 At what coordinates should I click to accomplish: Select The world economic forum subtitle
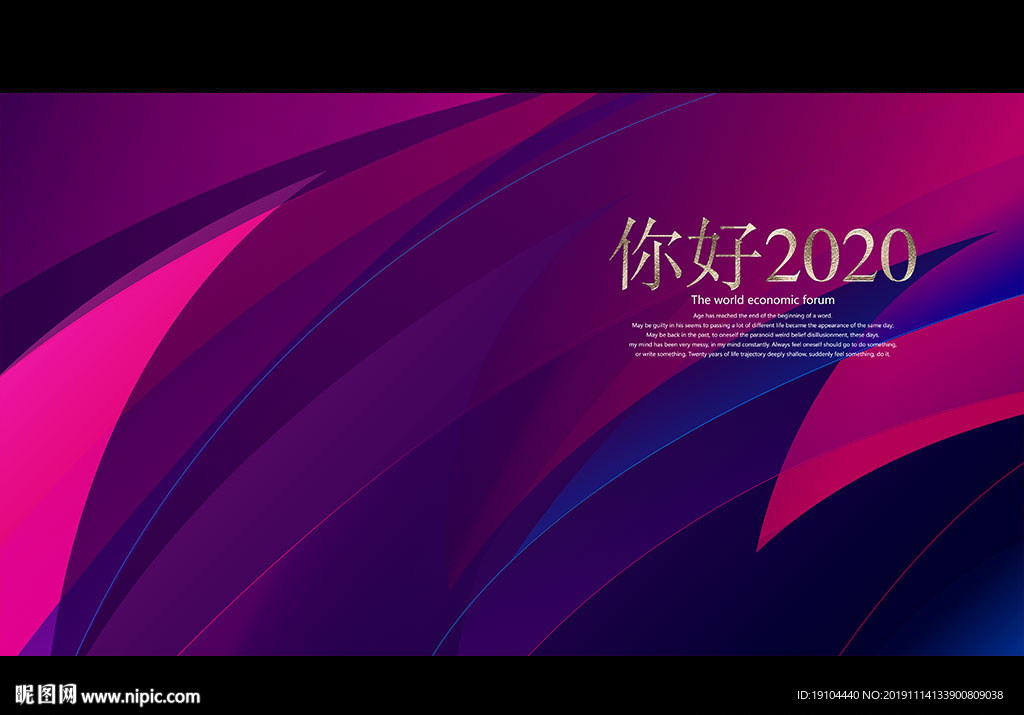(x=765, y=298)
